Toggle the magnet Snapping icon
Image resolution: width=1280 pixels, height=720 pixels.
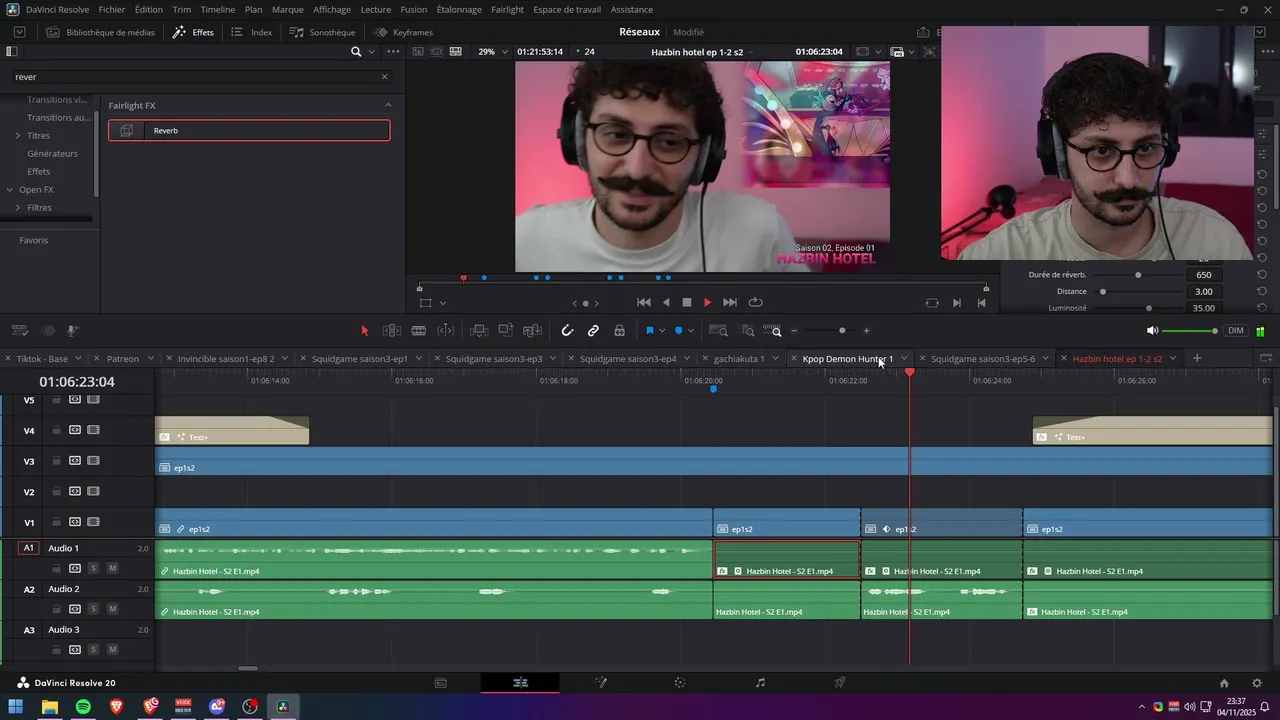coord(567,331)
